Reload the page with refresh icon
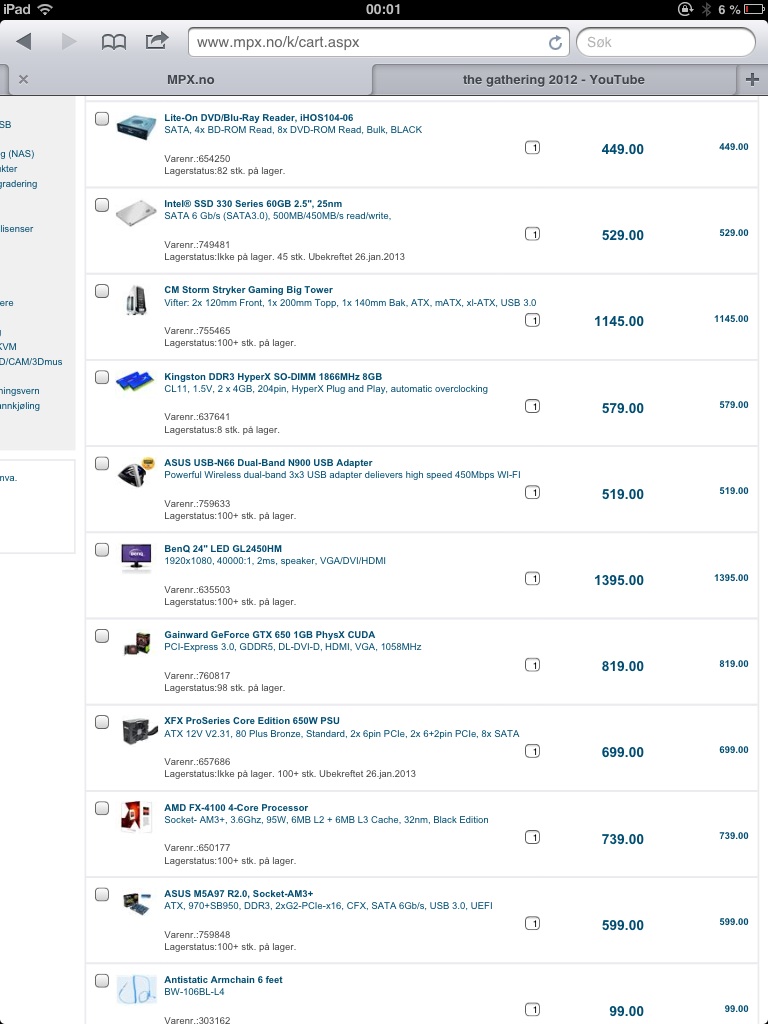The height and width of the screenshot is (1024, 768). click(x=555, y=42)
